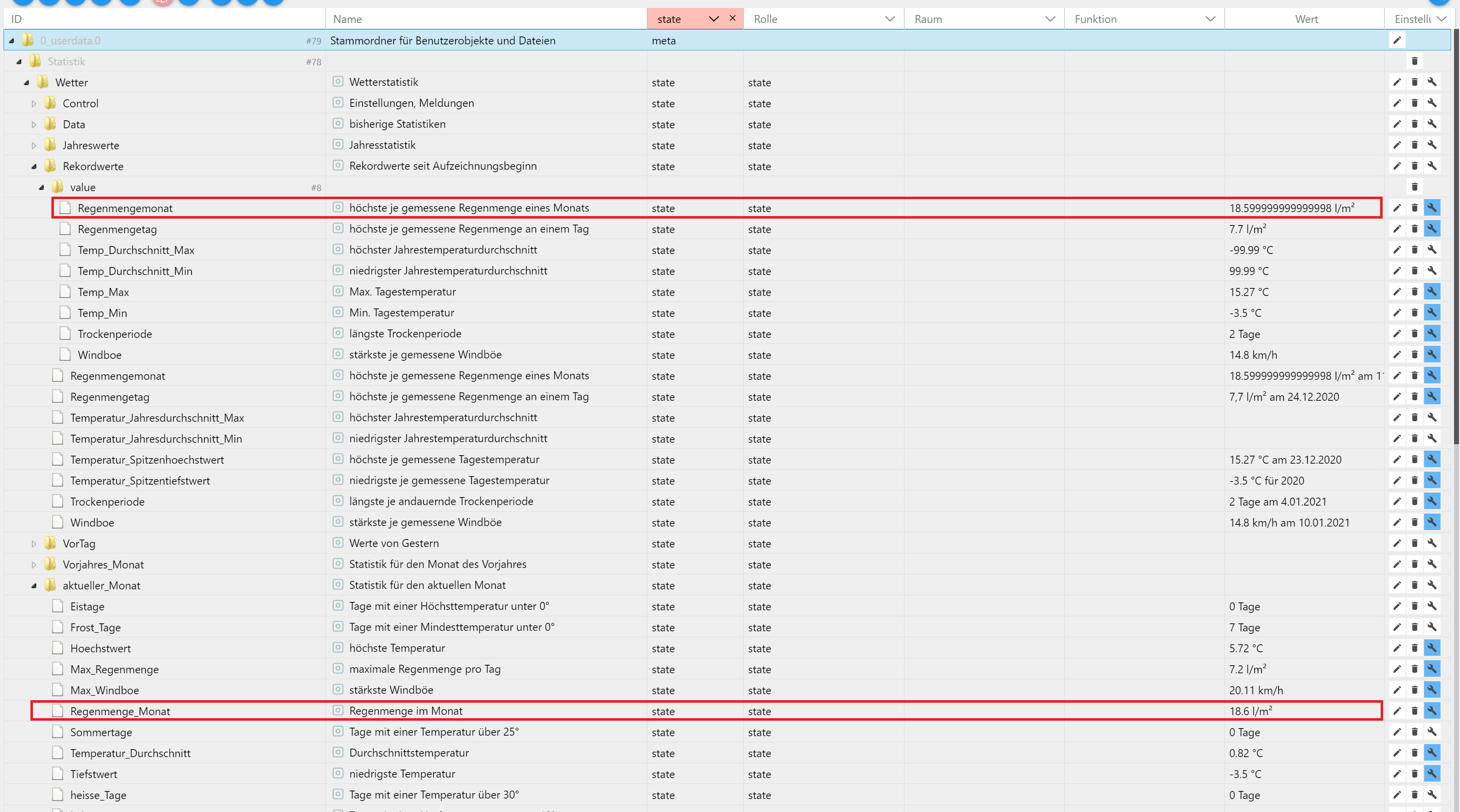The height and width of the screenshot is (812, 1460).
Task: Open custom settings wrench for Regenmenge_Monat
Action: click(1432, 711)
